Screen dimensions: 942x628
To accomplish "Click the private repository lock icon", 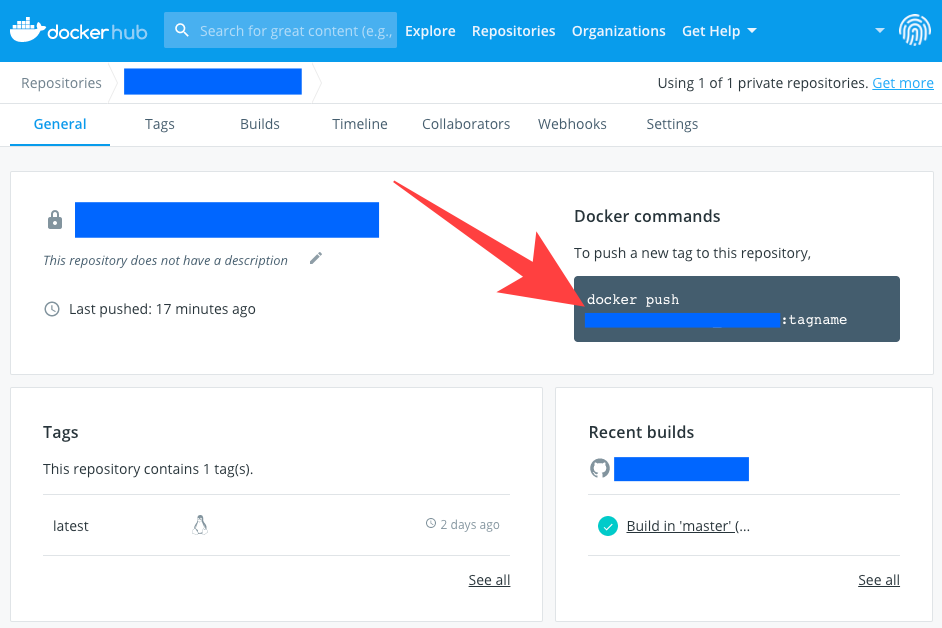I will tap(55, 220).
